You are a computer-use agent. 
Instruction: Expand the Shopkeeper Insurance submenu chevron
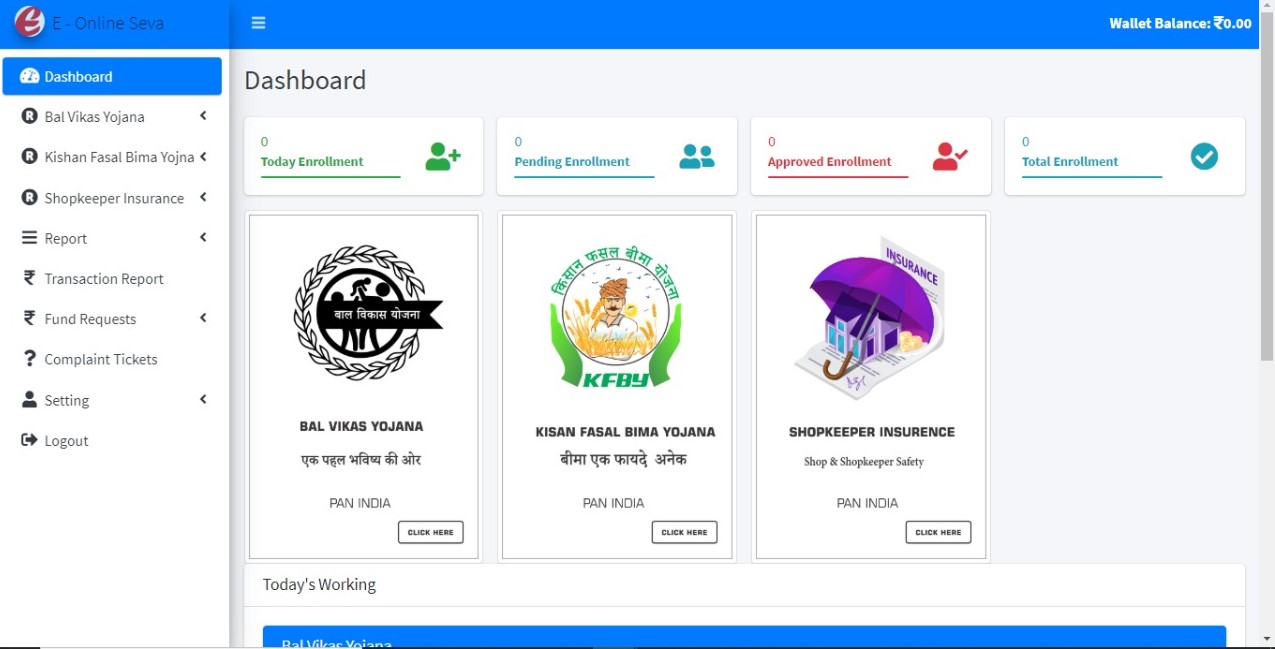click(203, 197)
